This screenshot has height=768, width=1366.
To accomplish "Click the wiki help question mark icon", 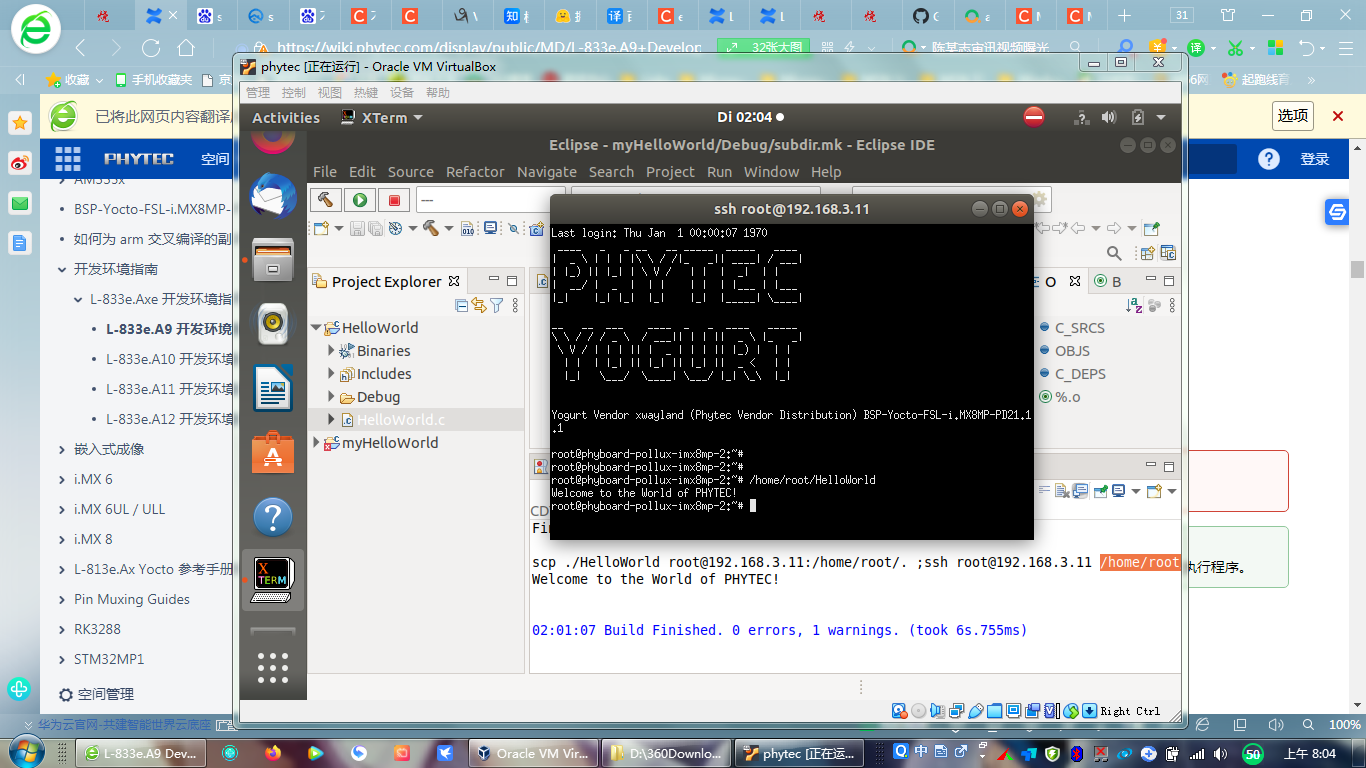I will point(1269,159).
